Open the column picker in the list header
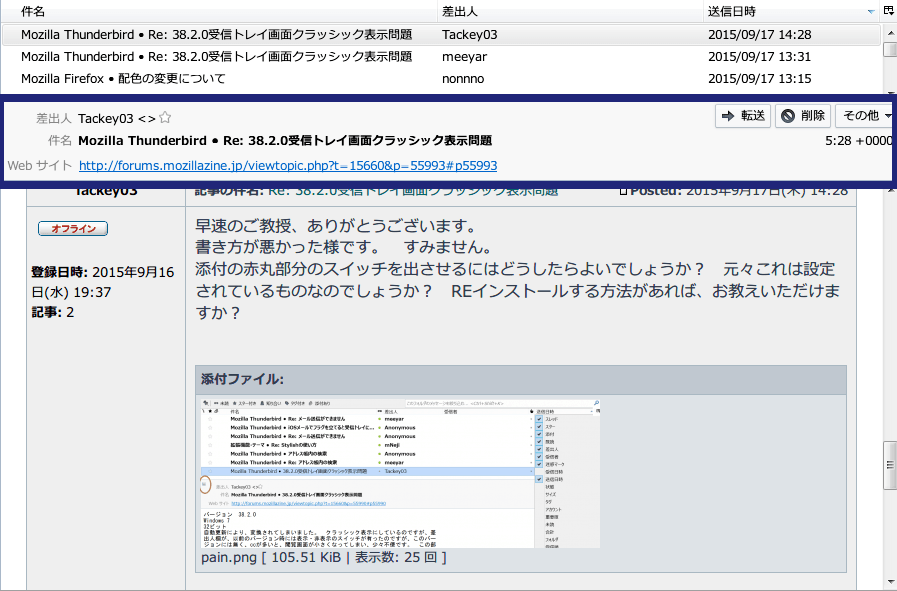897x591 pixels. click(889, 11)
